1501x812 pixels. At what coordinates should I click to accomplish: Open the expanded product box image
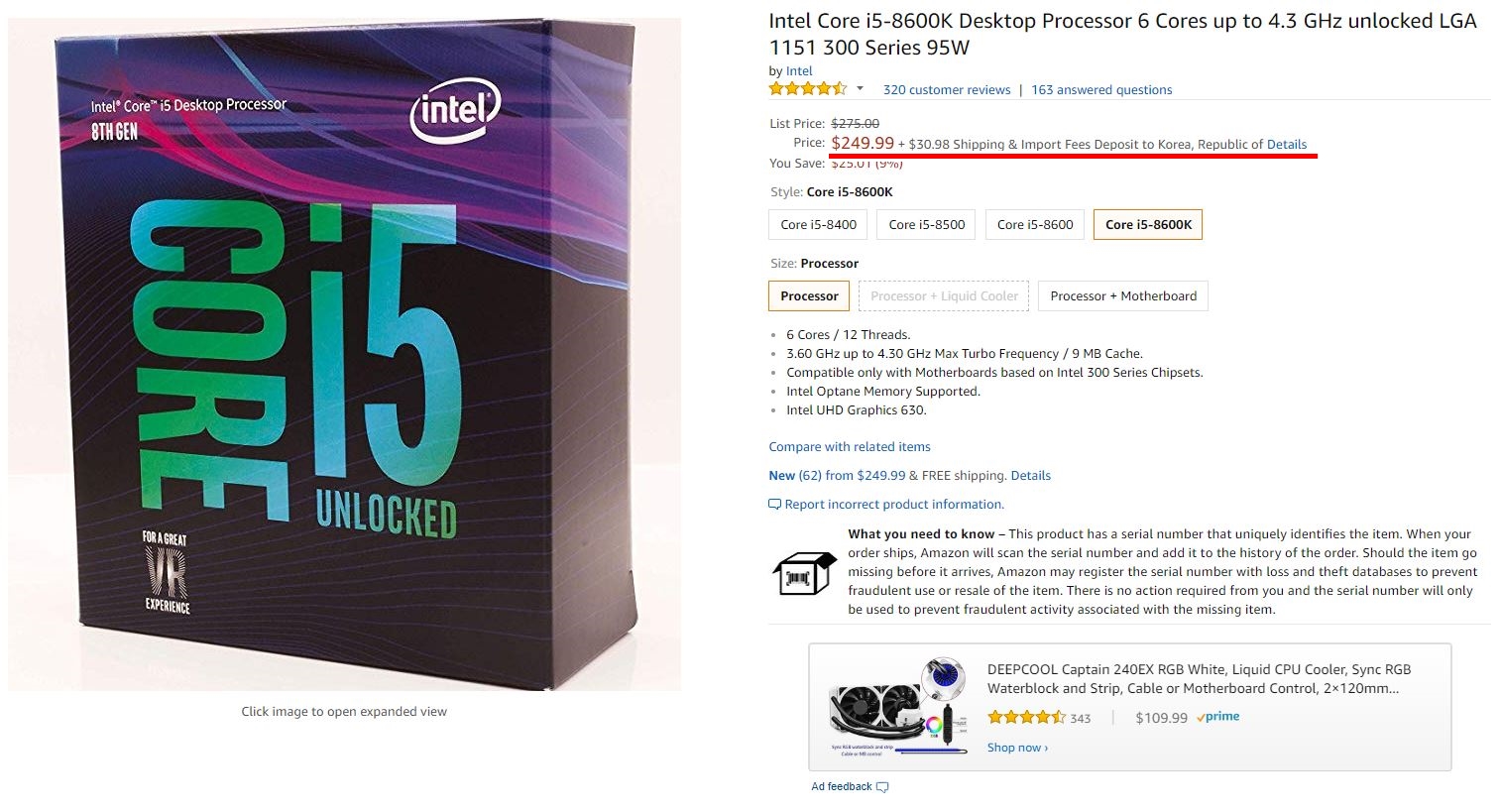[x=344, y=354]
